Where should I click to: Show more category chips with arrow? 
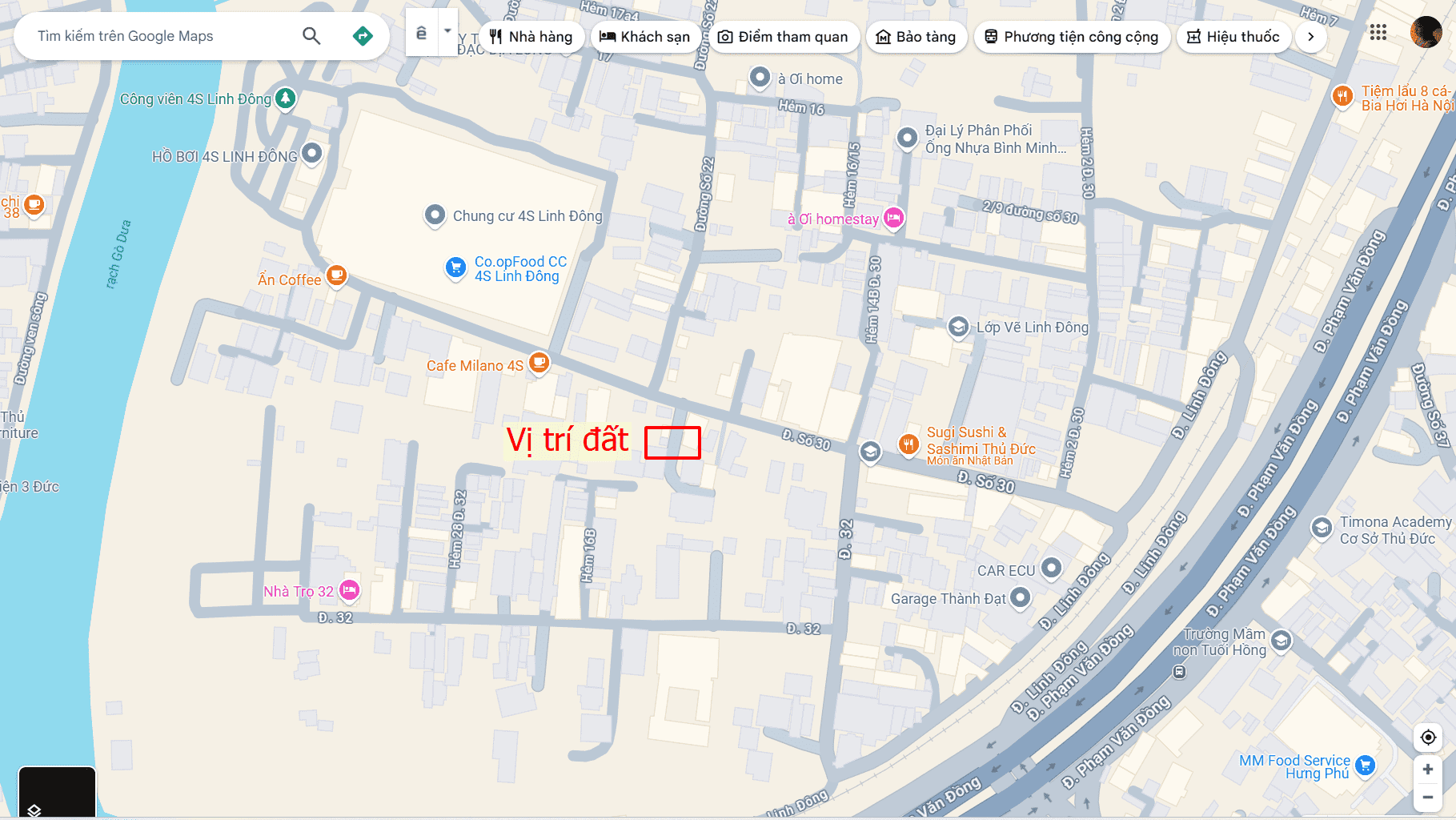coord(1310,37)
